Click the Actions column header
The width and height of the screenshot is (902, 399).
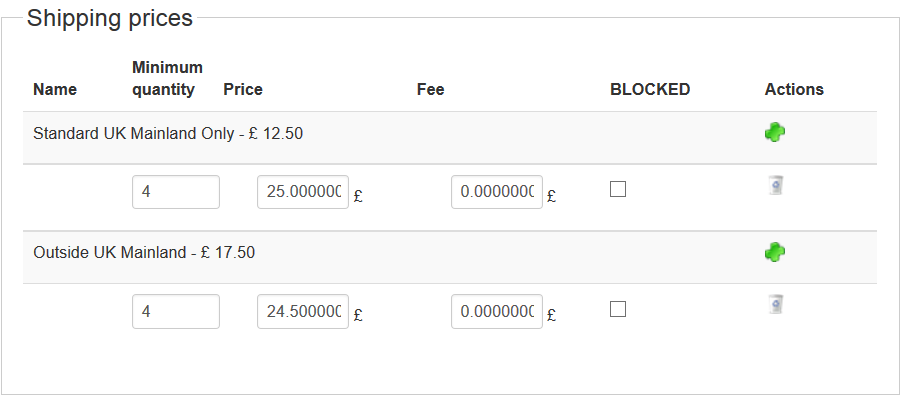[794, 90]
